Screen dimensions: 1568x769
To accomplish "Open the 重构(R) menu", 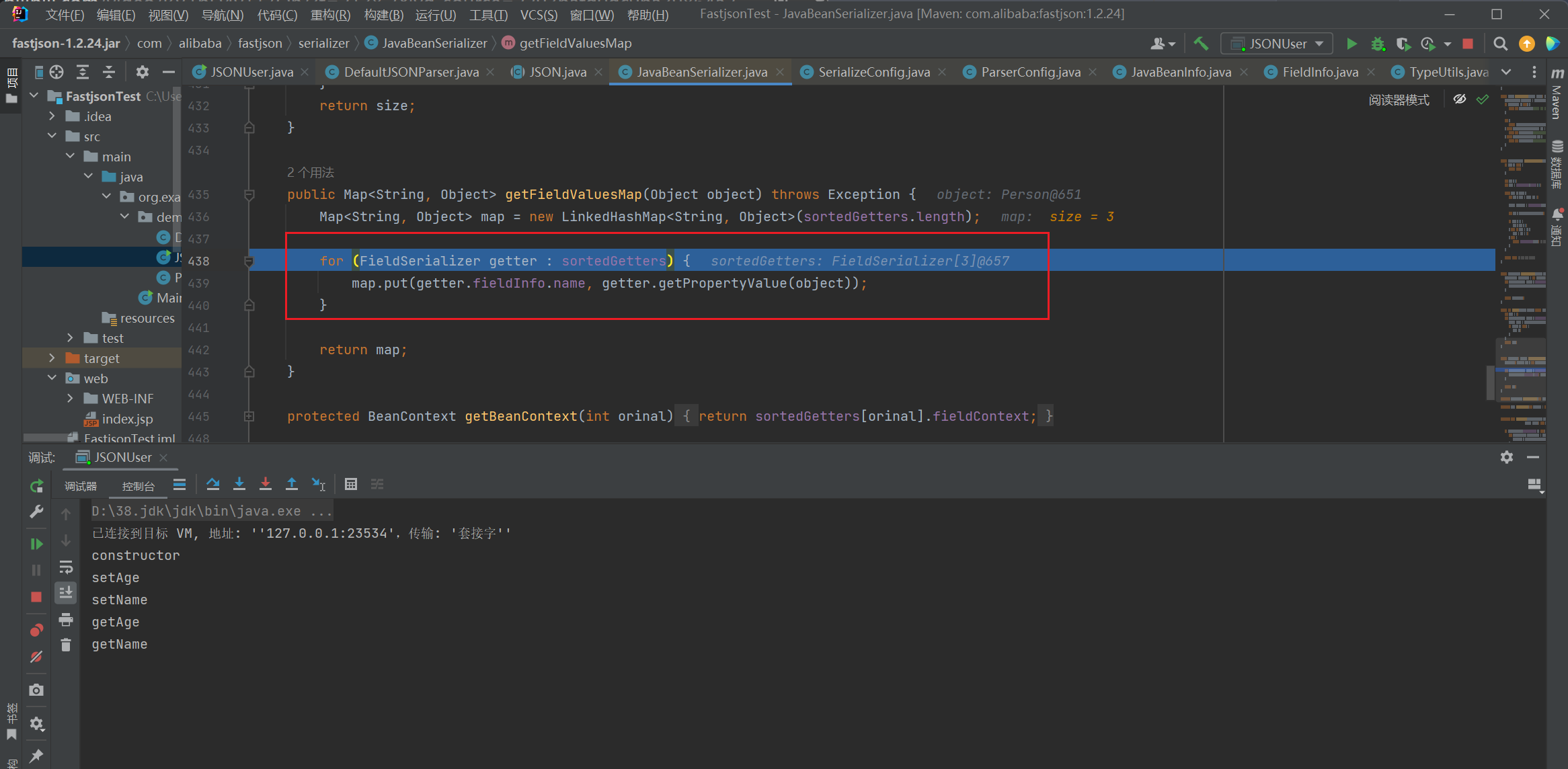I will click(x=330, y=15).
